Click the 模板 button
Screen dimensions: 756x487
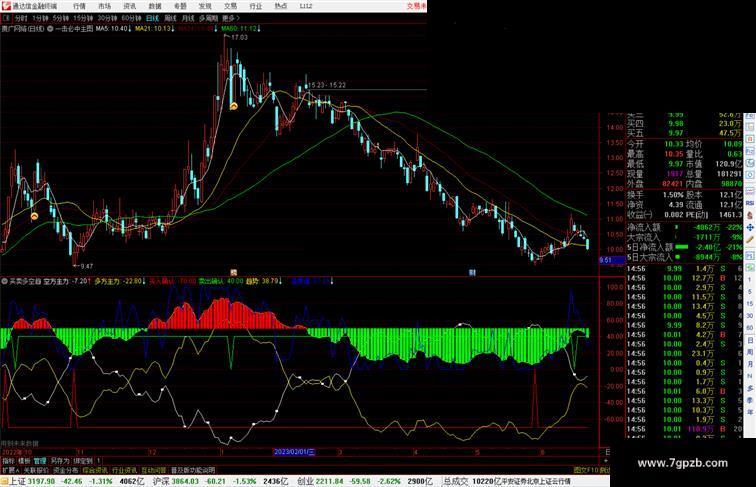[24, 461]
